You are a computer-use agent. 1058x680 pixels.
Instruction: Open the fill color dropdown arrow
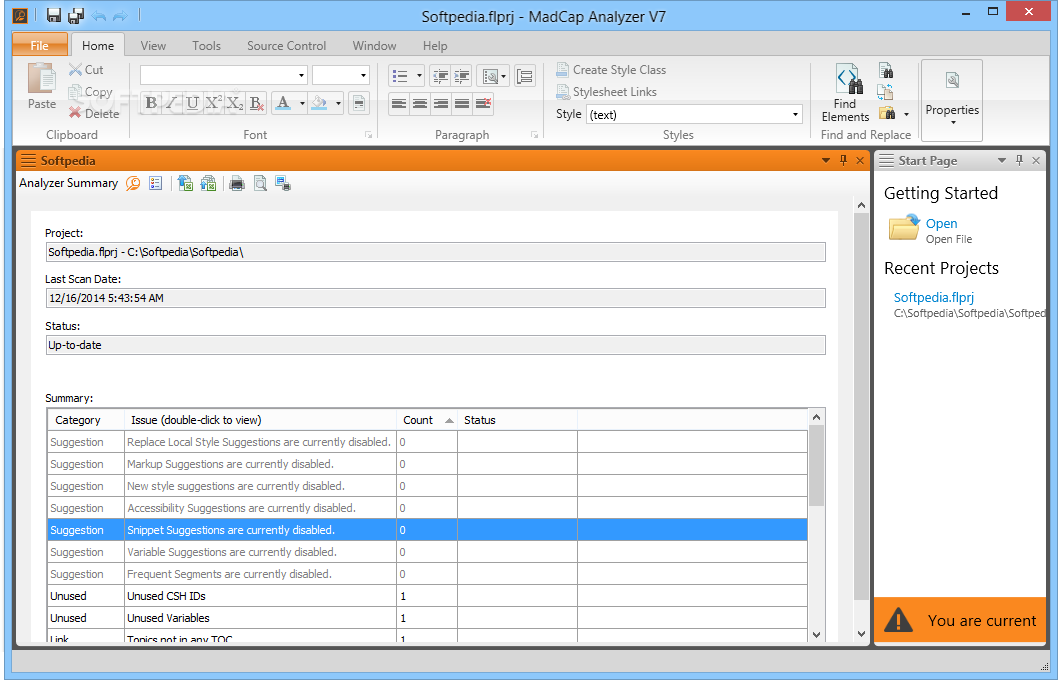click(338, 103)
